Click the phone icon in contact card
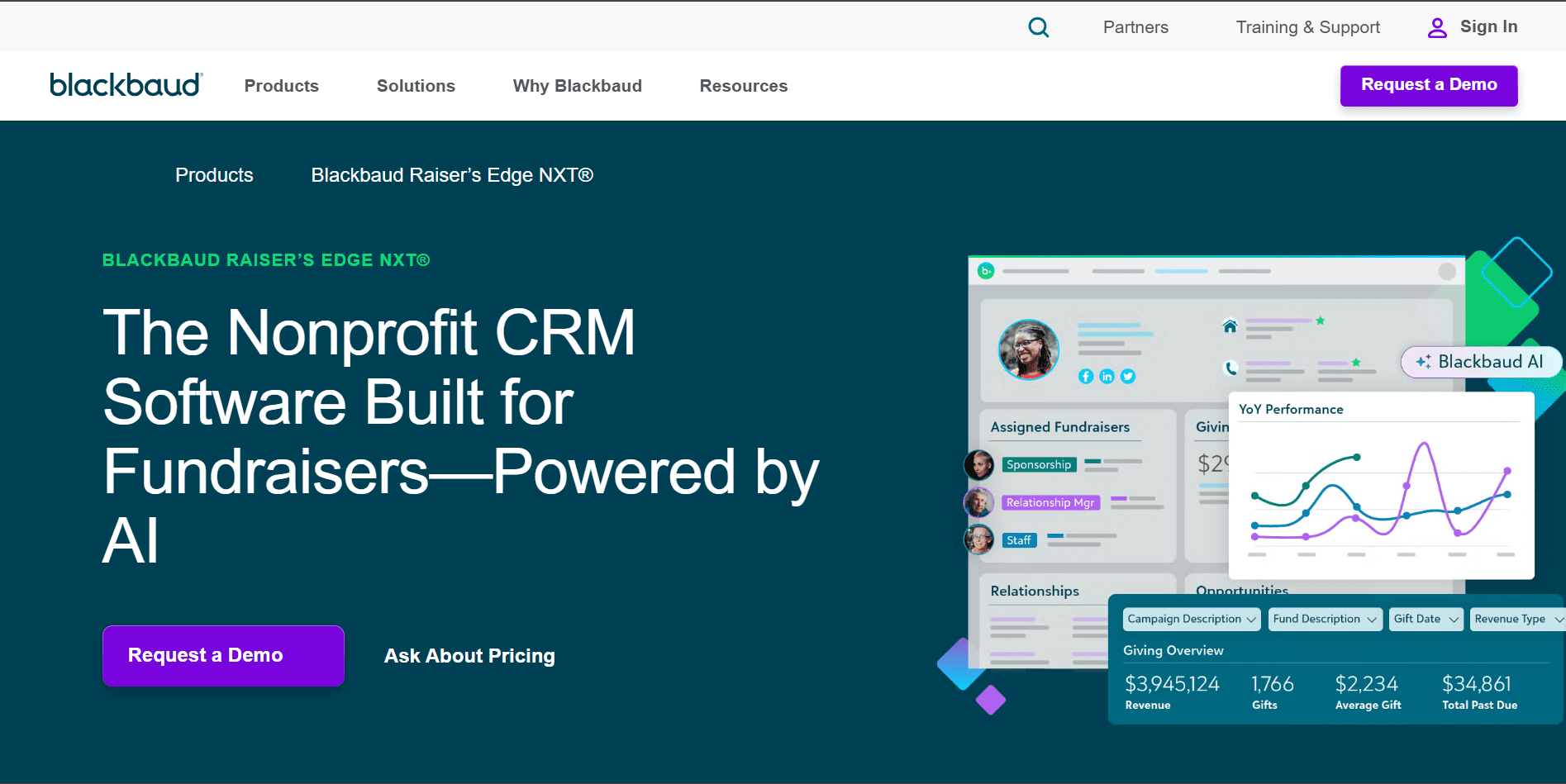The image size is (1566, 784). (x=1230, y=368)
